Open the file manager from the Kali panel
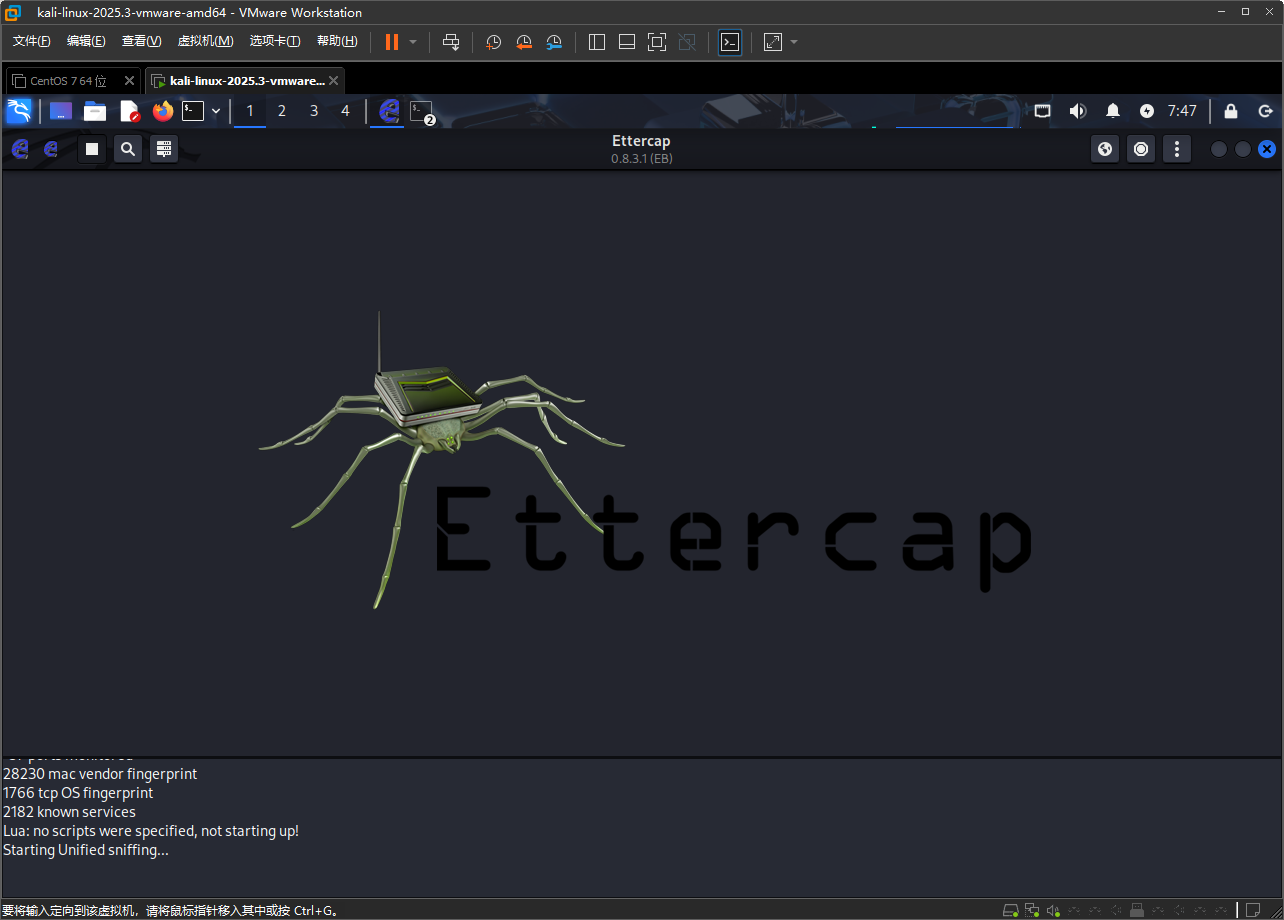The height and width of the screenshot is (920, 1284). click(x=95, y=111)
